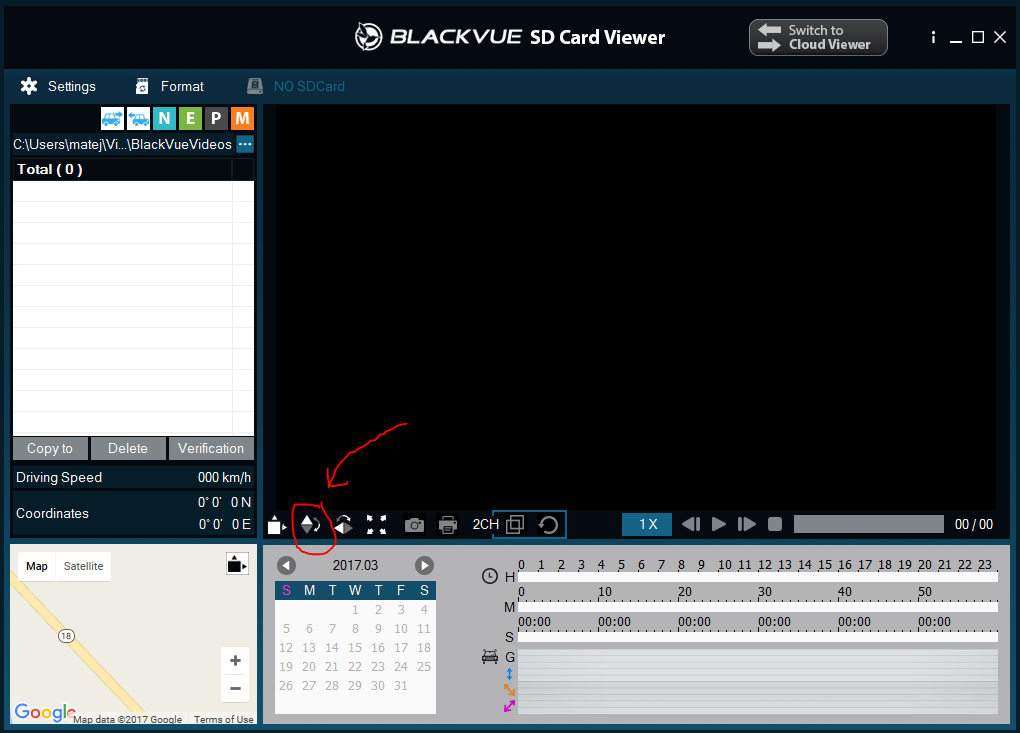Click the 00 / 00 time counter
1020x733 pixels.
tap(974, 524)
